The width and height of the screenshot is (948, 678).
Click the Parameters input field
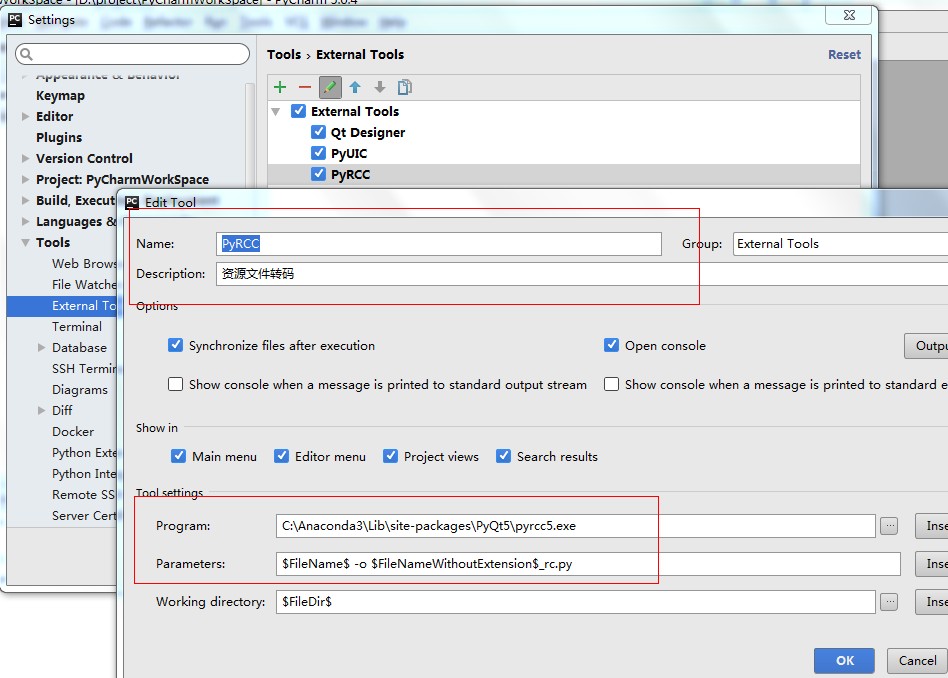pyautogui.click(x=588, y=564)
